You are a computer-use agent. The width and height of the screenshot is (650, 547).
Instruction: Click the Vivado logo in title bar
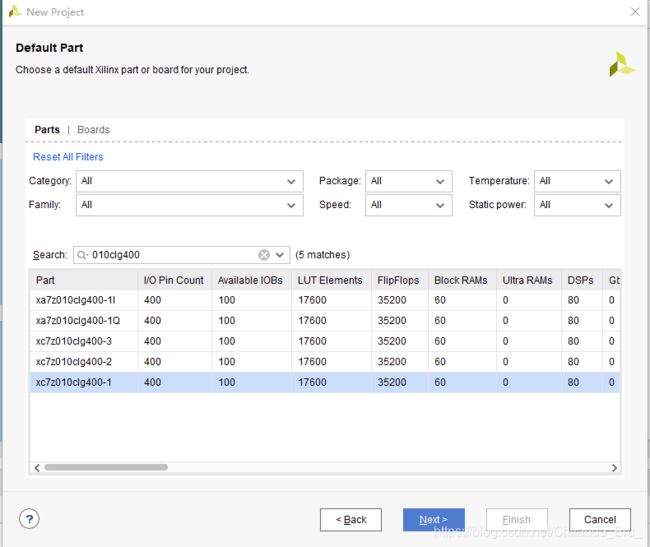coord(15,12)
